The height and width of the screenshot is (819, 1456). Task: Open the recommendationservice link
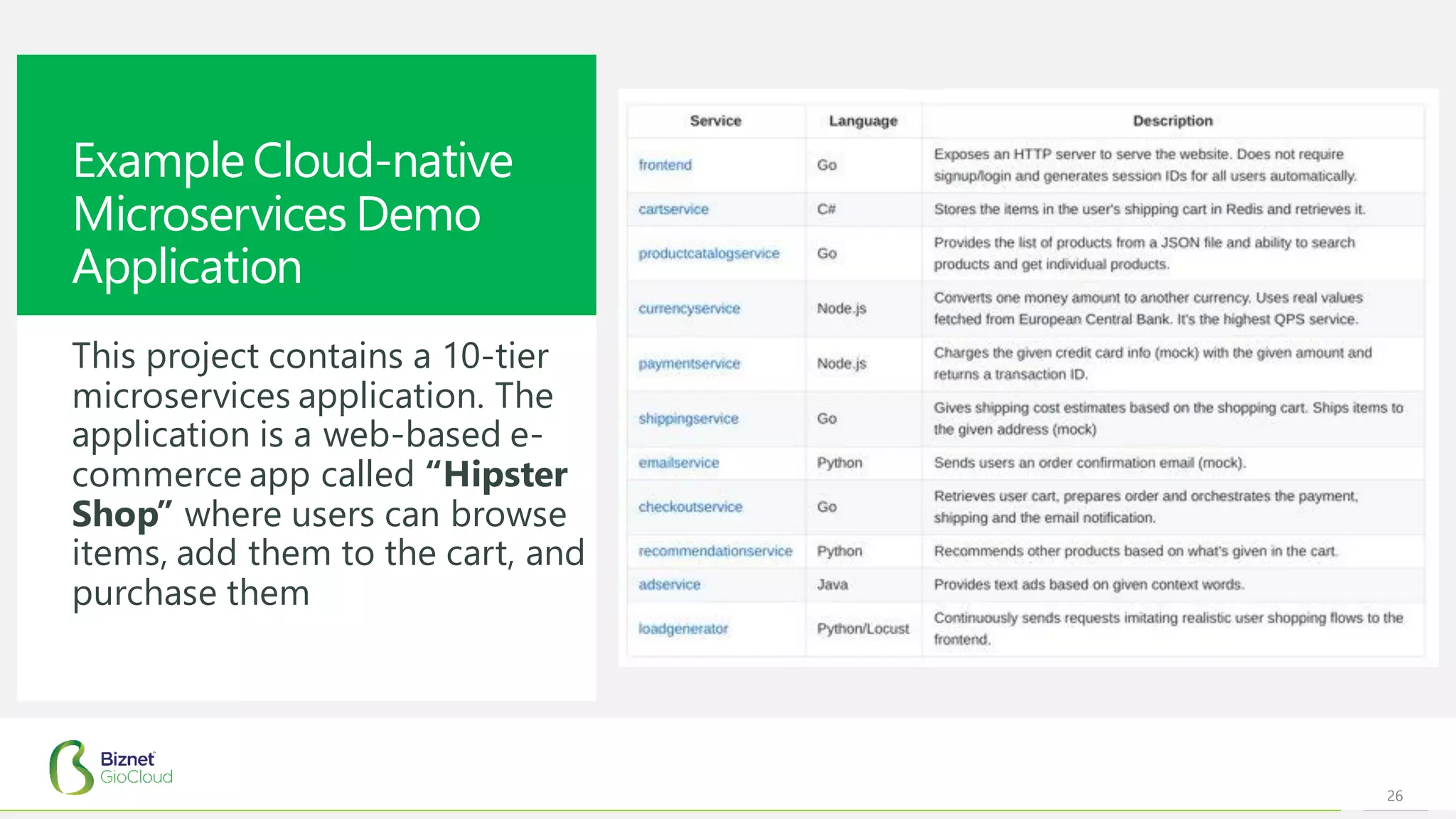point(715,551)
